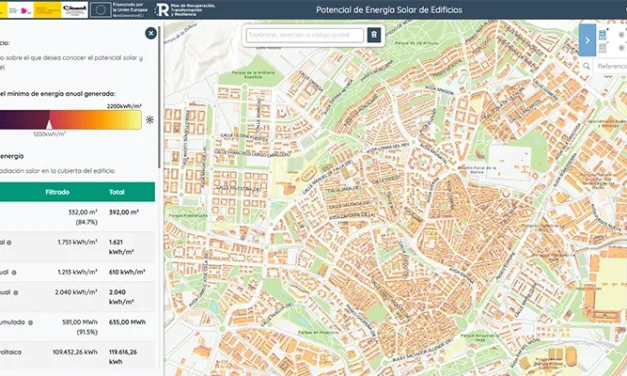Click the location button beside the search box
Screen dimensions: 627x376
(374, 35)
